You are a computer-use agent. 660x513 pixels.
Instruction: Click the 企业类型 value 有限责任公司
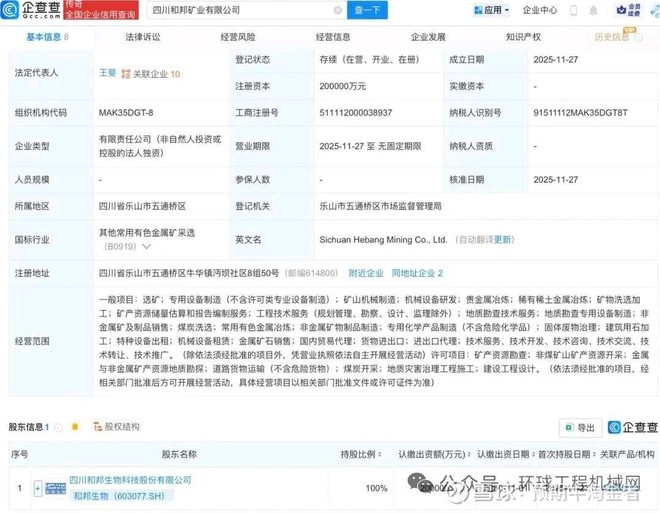pyautogui.click(x=160, y=146)
